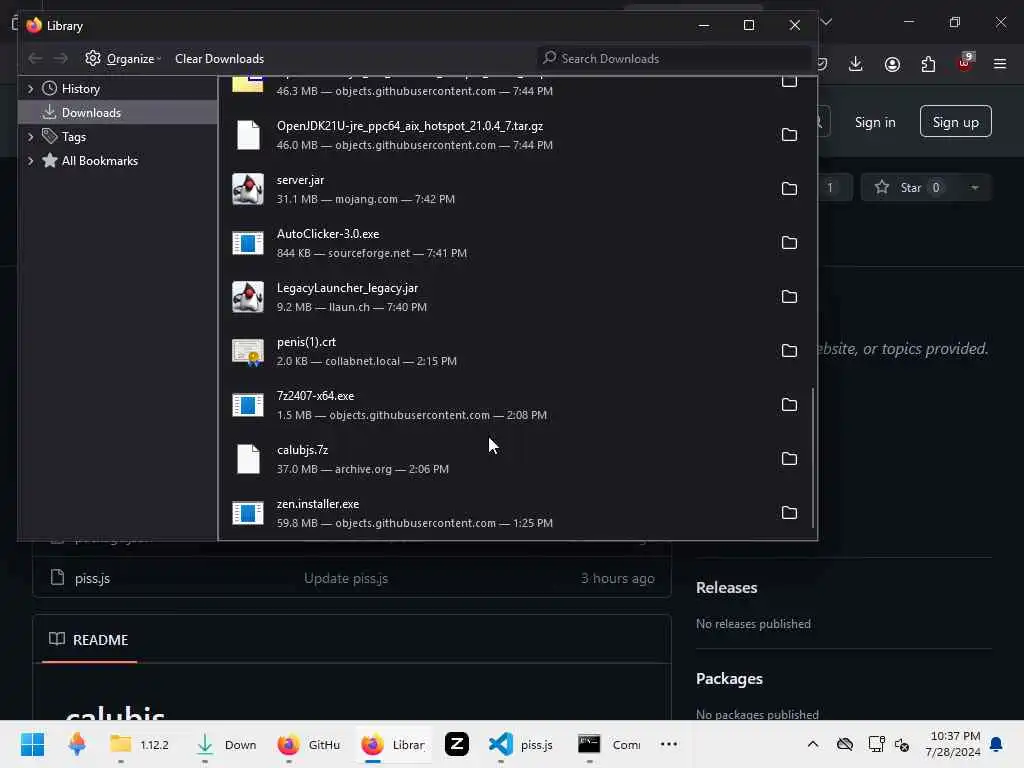The width and height of the screenshot is (1024, 768).
Task: Focus the Search Downloads field
Action: (674, 59)
